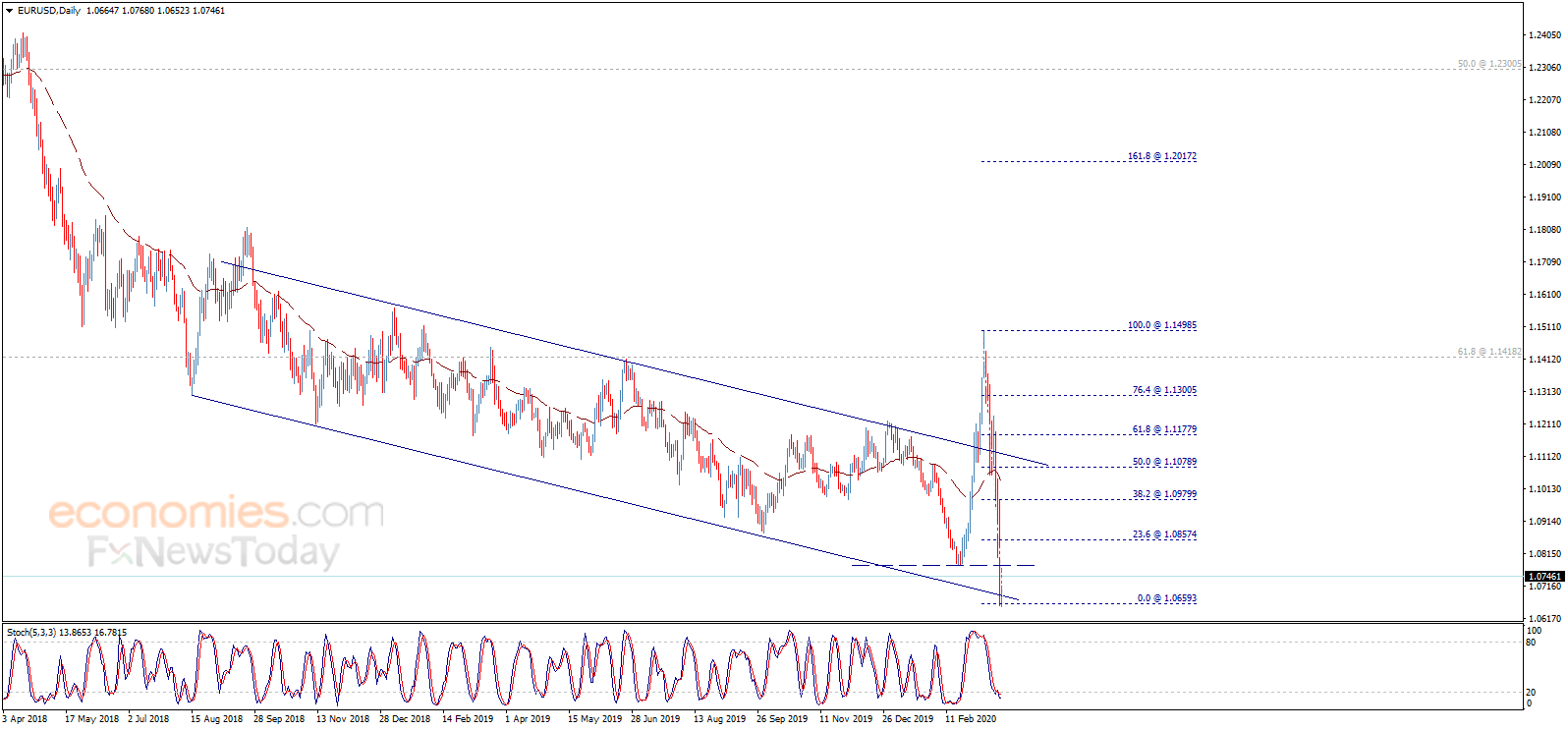
Task: Click the 26 Sep 2019 date label
Action: click(782, 719)
